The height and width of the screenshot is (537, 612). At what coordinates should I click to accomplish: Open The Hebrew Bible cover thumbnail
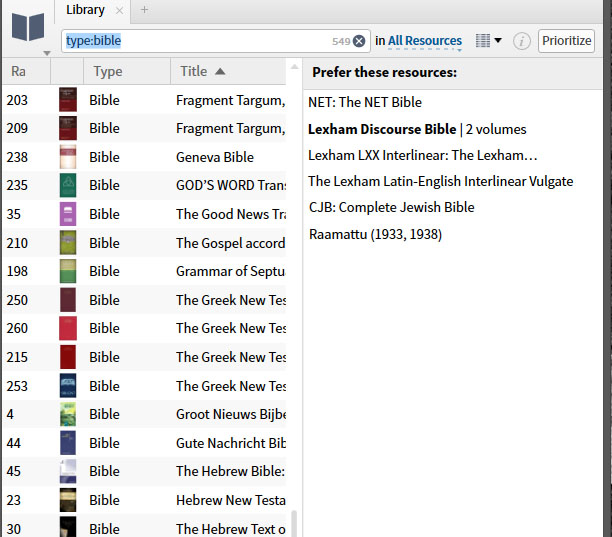pyautogui.click(x=68, y=471)
